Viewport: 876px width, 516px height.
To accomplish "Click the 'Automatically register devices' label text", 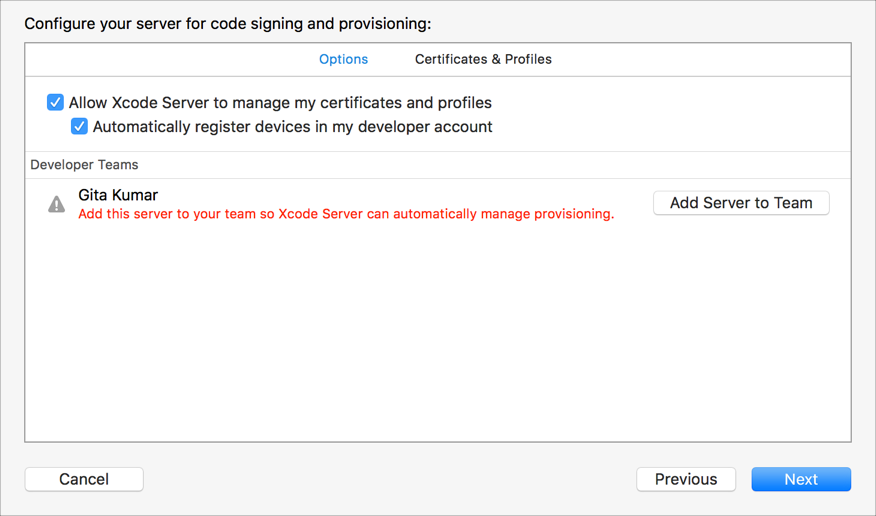I will 292,127.
